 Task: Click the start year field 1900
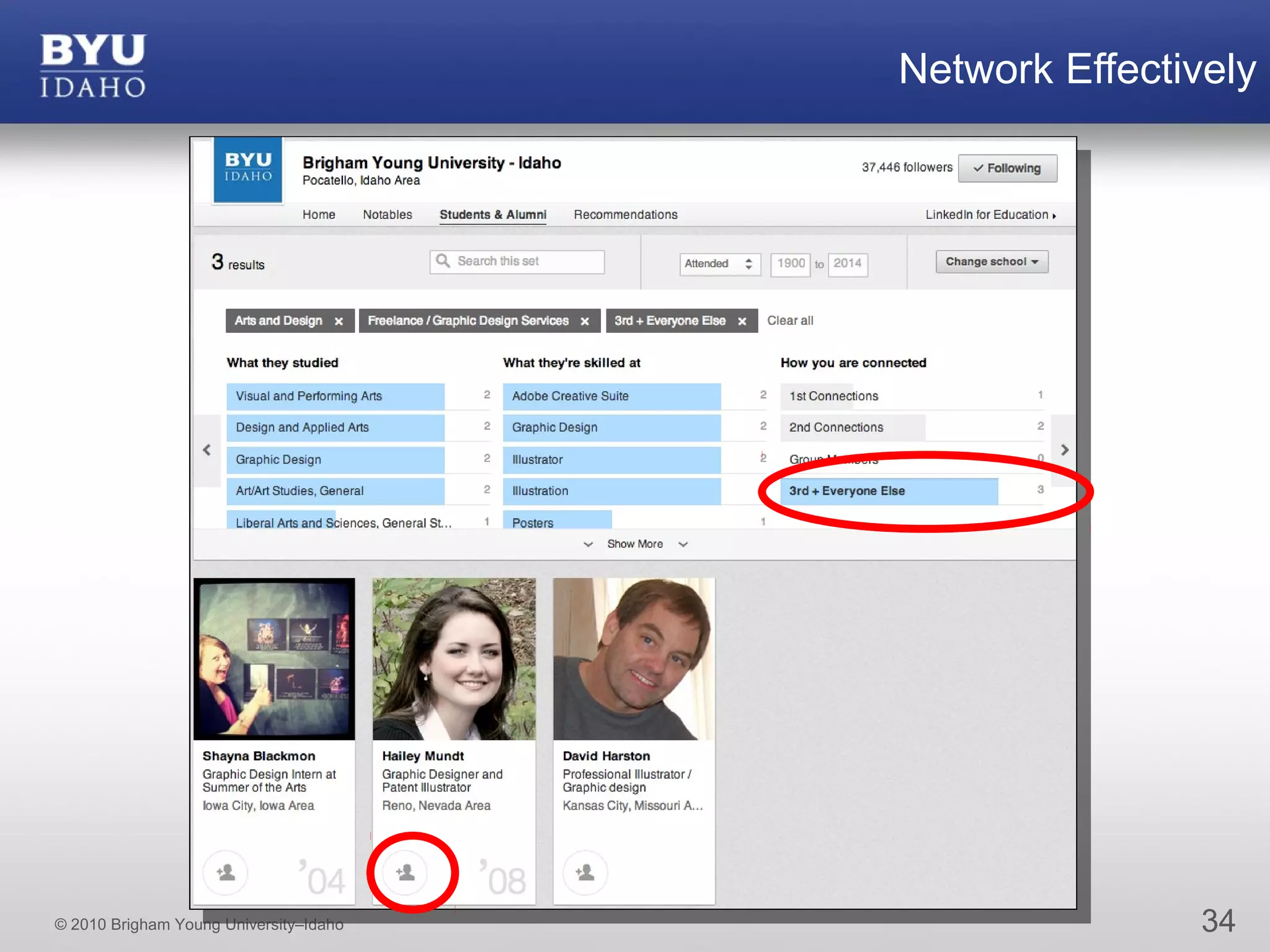(x=790, y=265)
